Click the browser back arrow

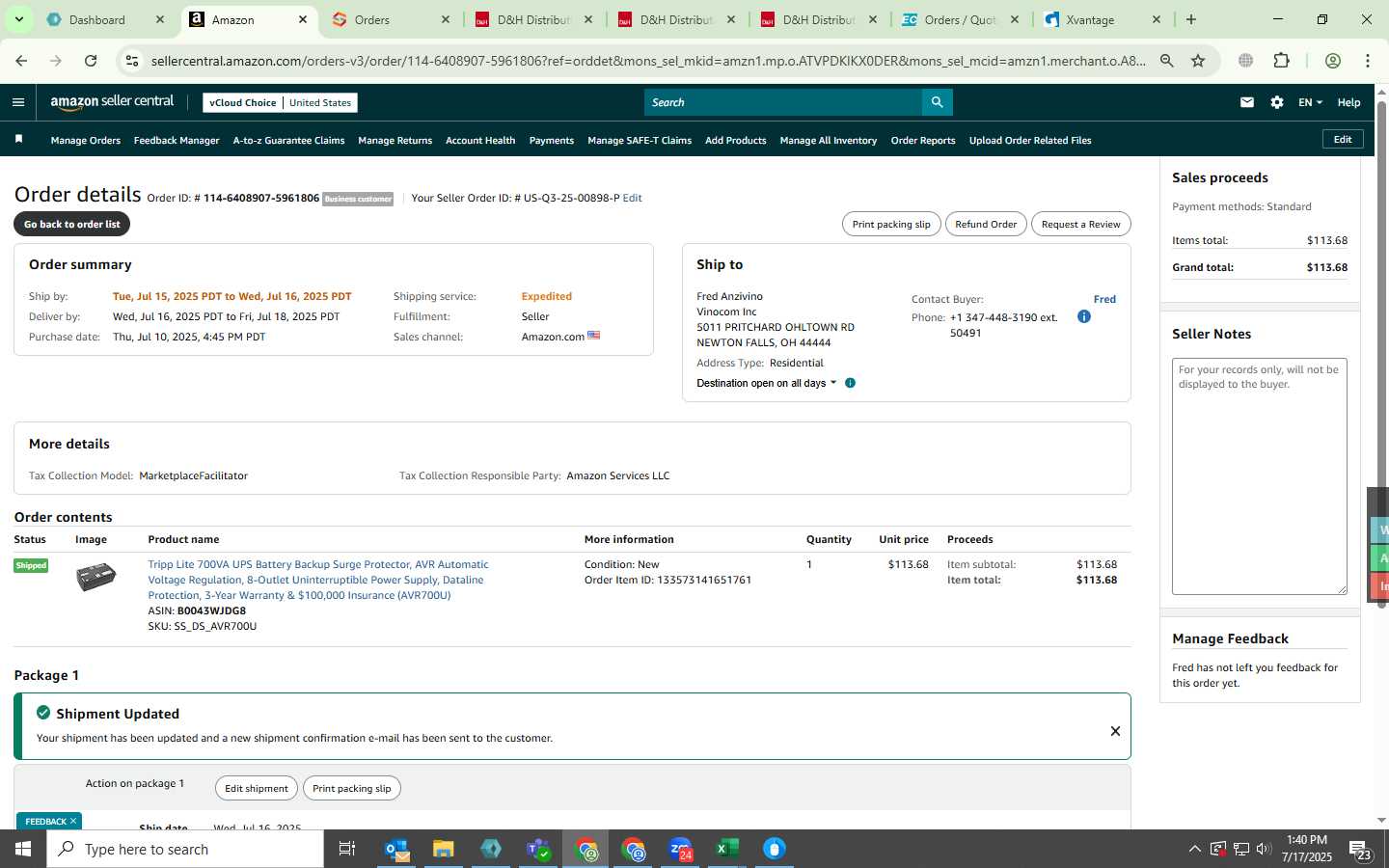click(x=21, y=61)
